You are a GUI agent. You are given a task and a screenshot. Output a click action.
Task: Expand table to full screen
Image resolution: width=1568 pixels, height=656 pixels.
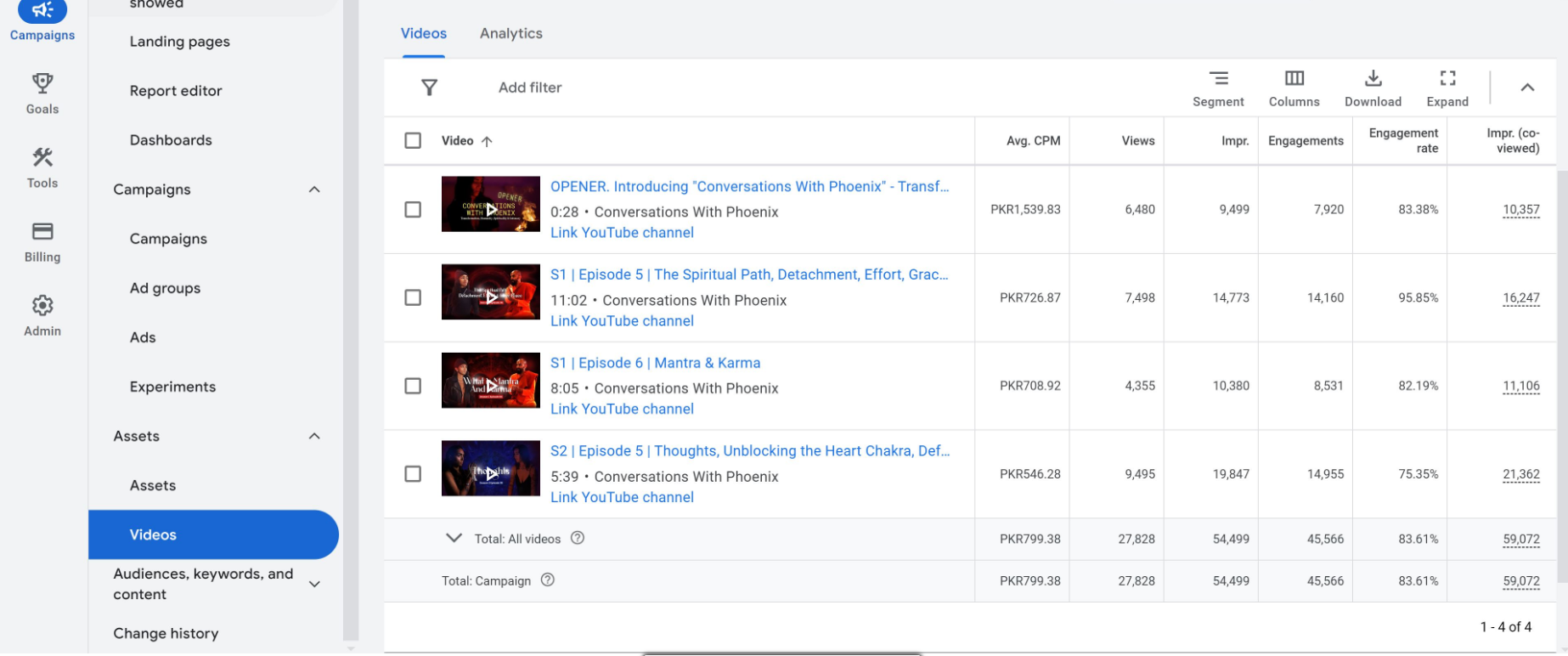pyautogui.click(x=1447, y=79)
